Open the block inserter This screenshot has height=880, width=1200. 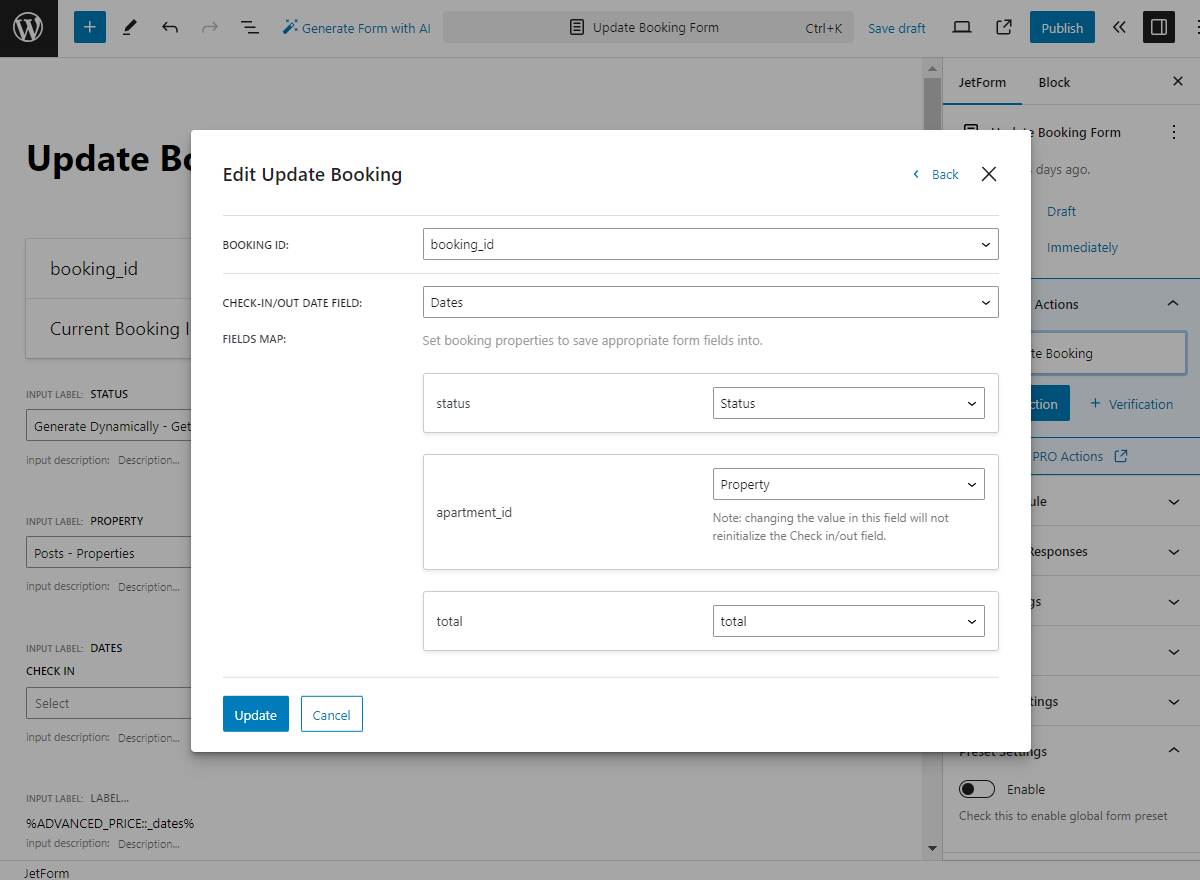[x=89, y=27]
